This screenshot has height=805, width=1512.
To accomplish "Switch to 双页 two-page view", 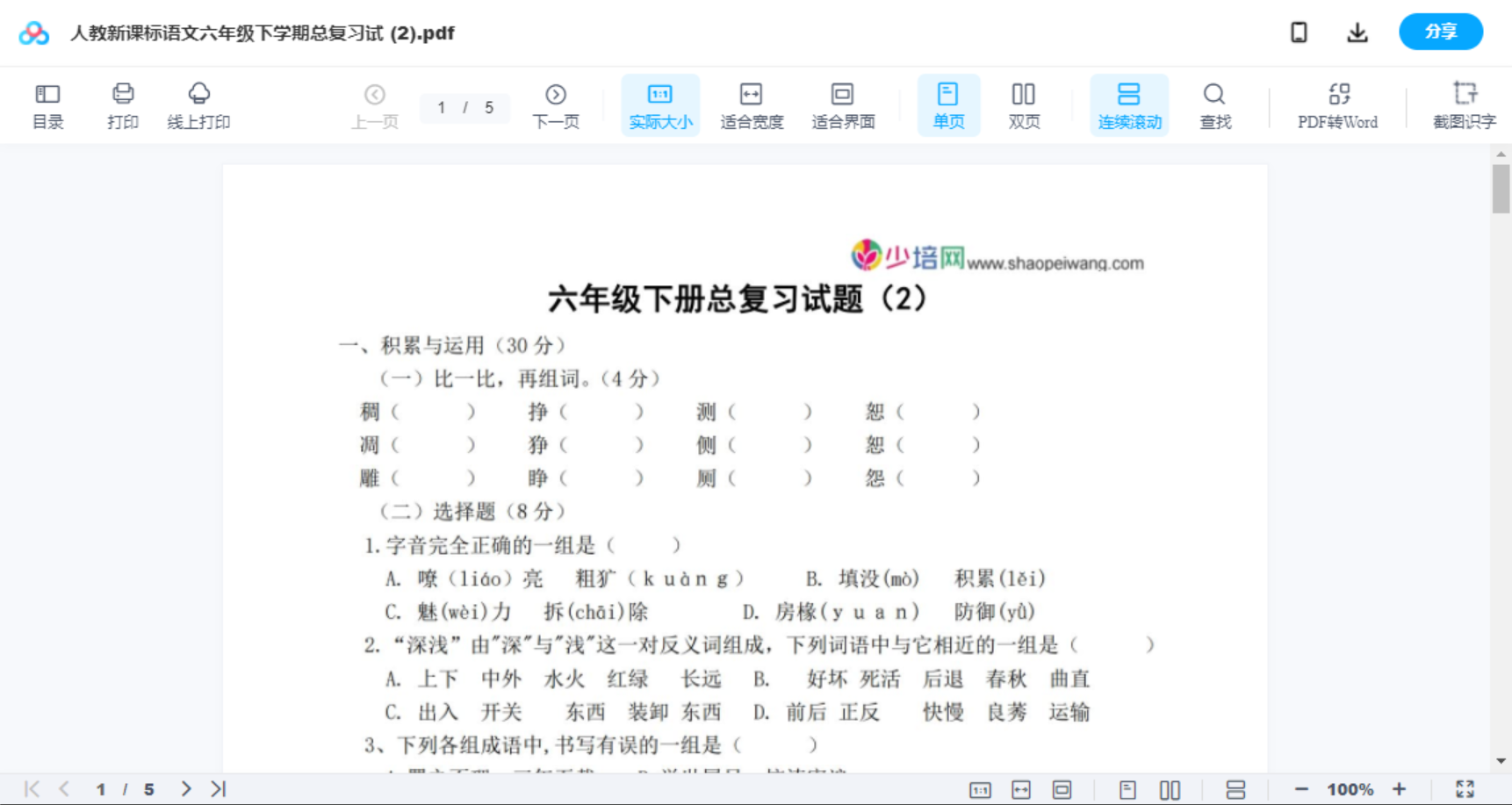I will (x=1024, y=104).
